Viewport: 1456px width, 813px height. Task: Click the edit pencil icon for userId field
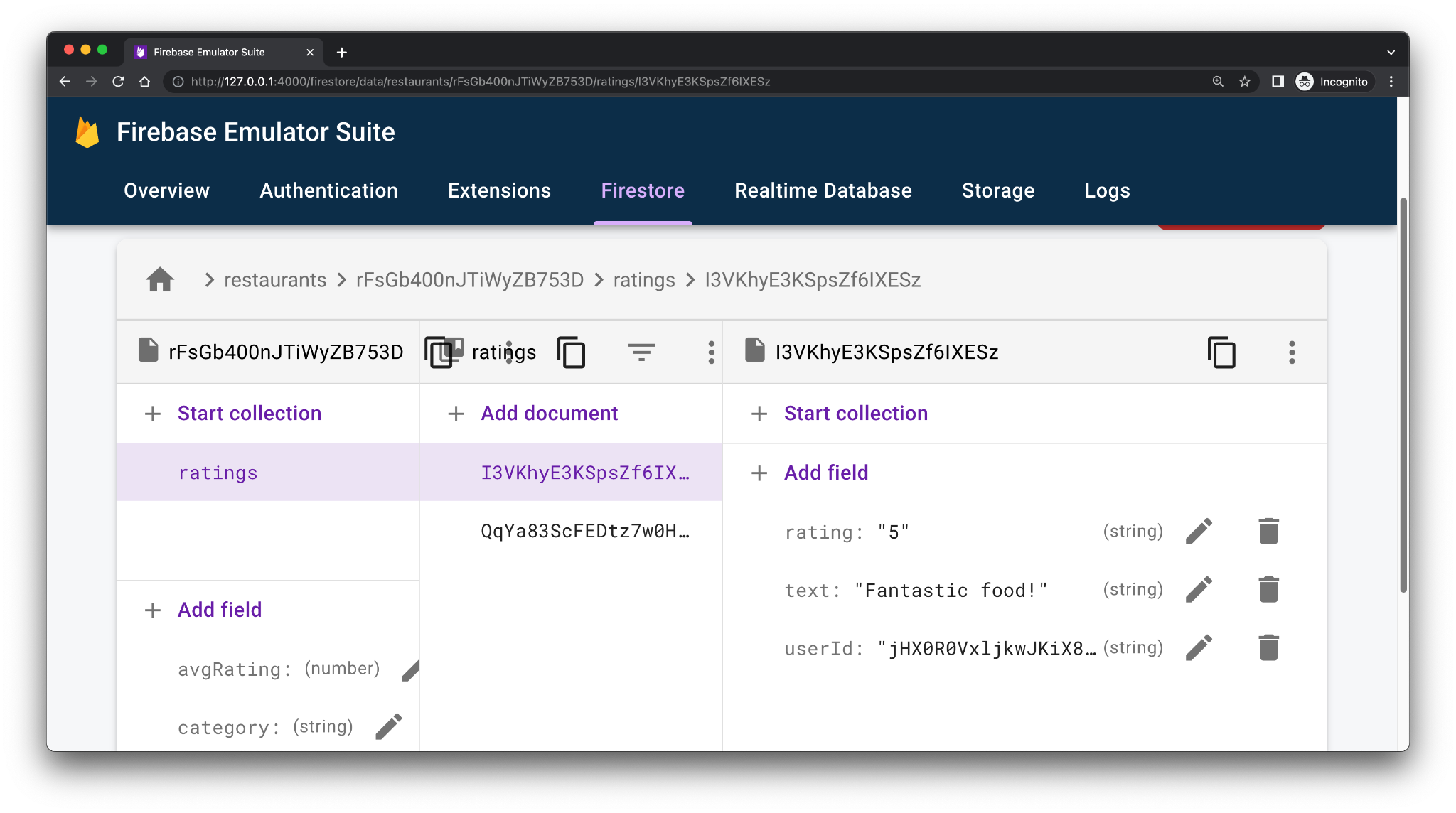[x=1201, y=647]
